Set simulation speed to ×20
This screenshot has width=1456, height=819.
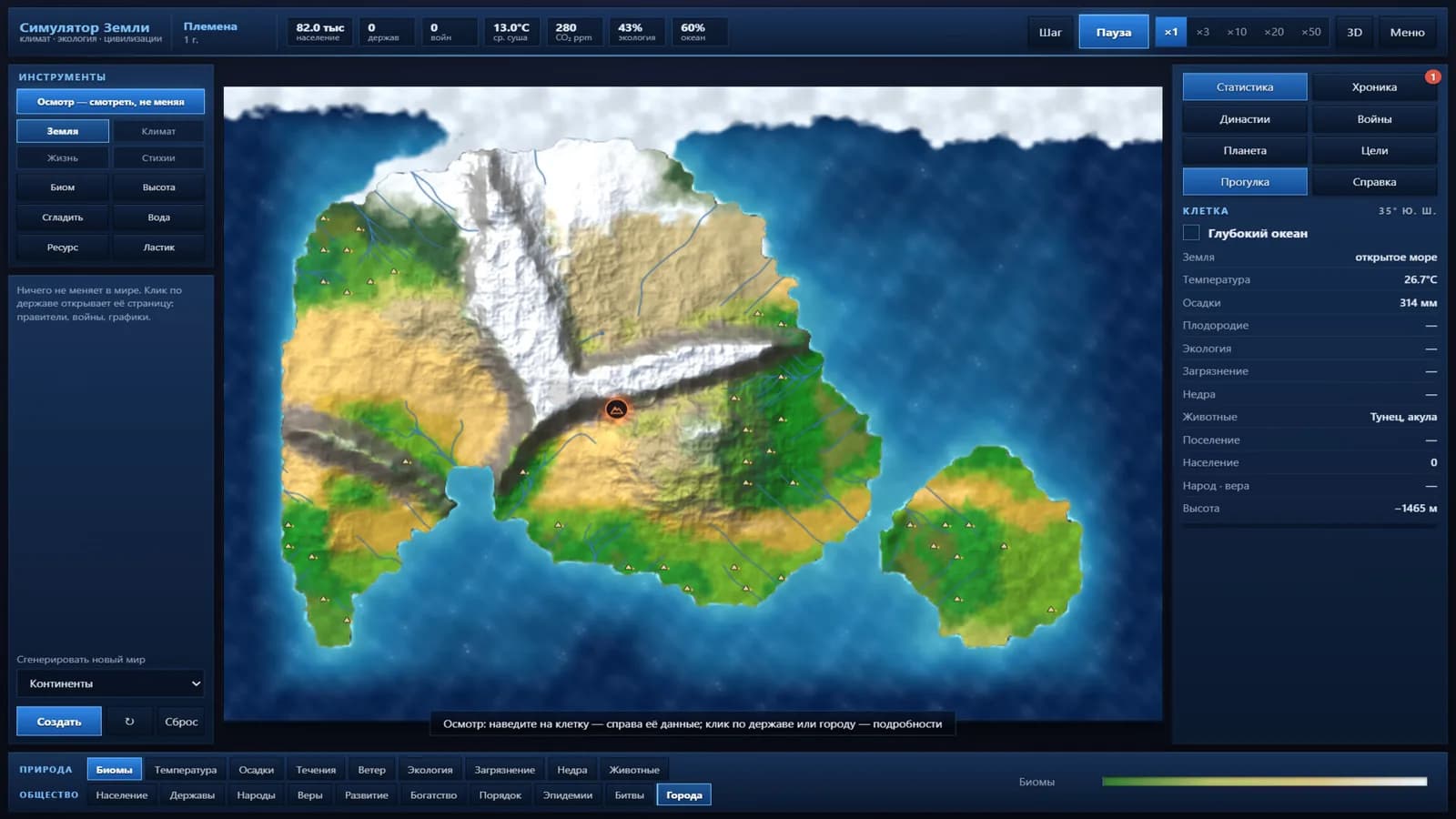coord(1274,32)
